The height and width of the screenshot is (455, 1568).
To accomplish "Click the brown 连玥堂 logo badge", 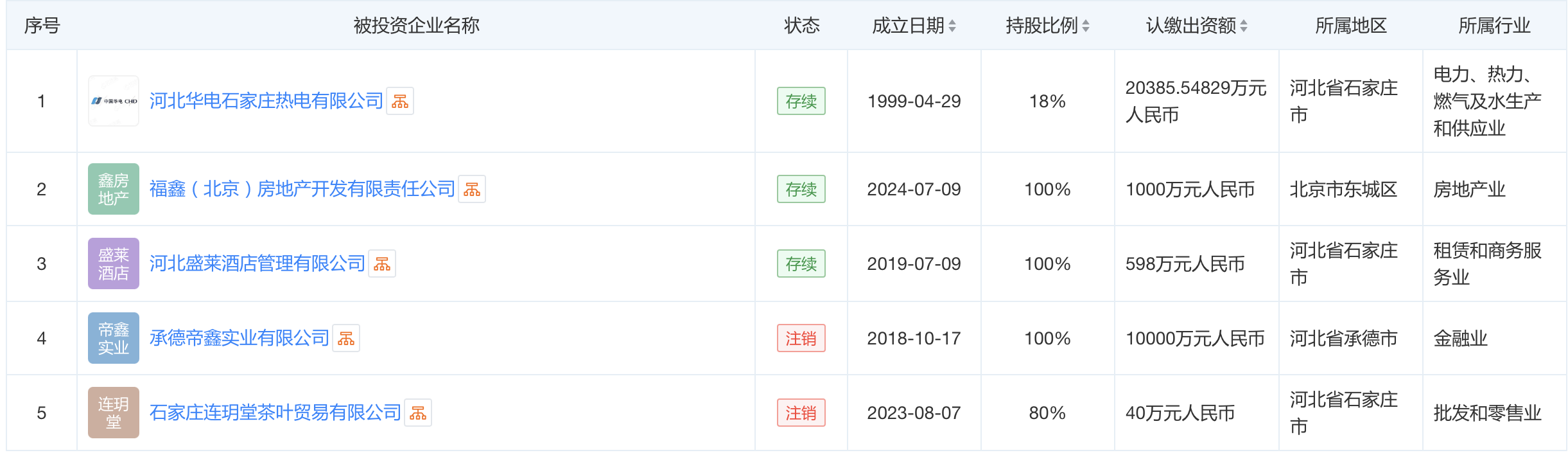I will pyautogui.click(x=114, y=413).
